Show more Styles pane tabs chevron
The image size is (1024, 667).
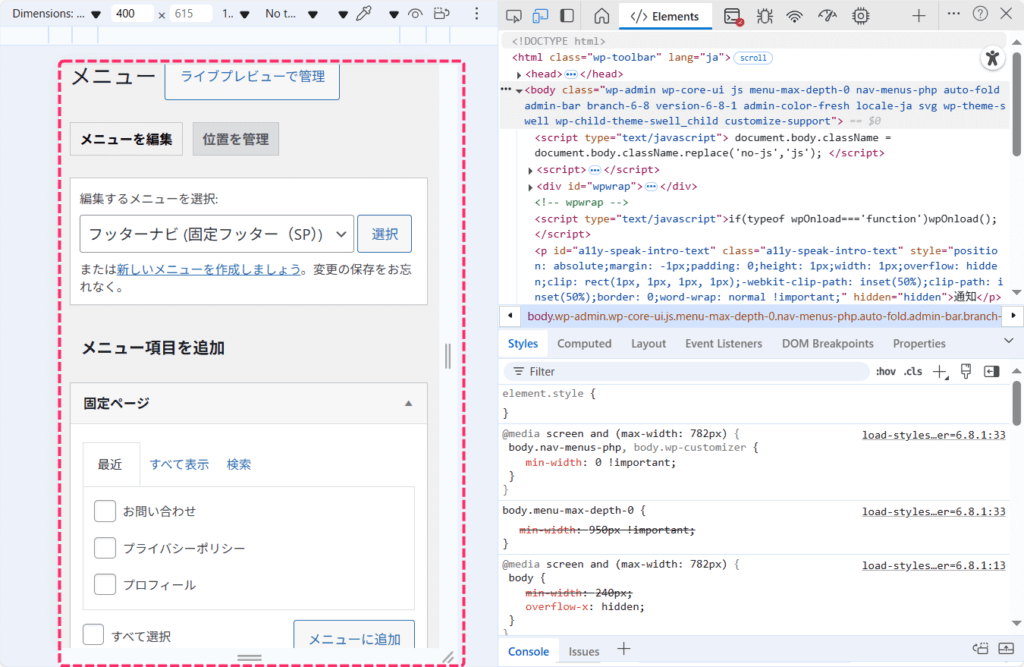coord(1008,341)
